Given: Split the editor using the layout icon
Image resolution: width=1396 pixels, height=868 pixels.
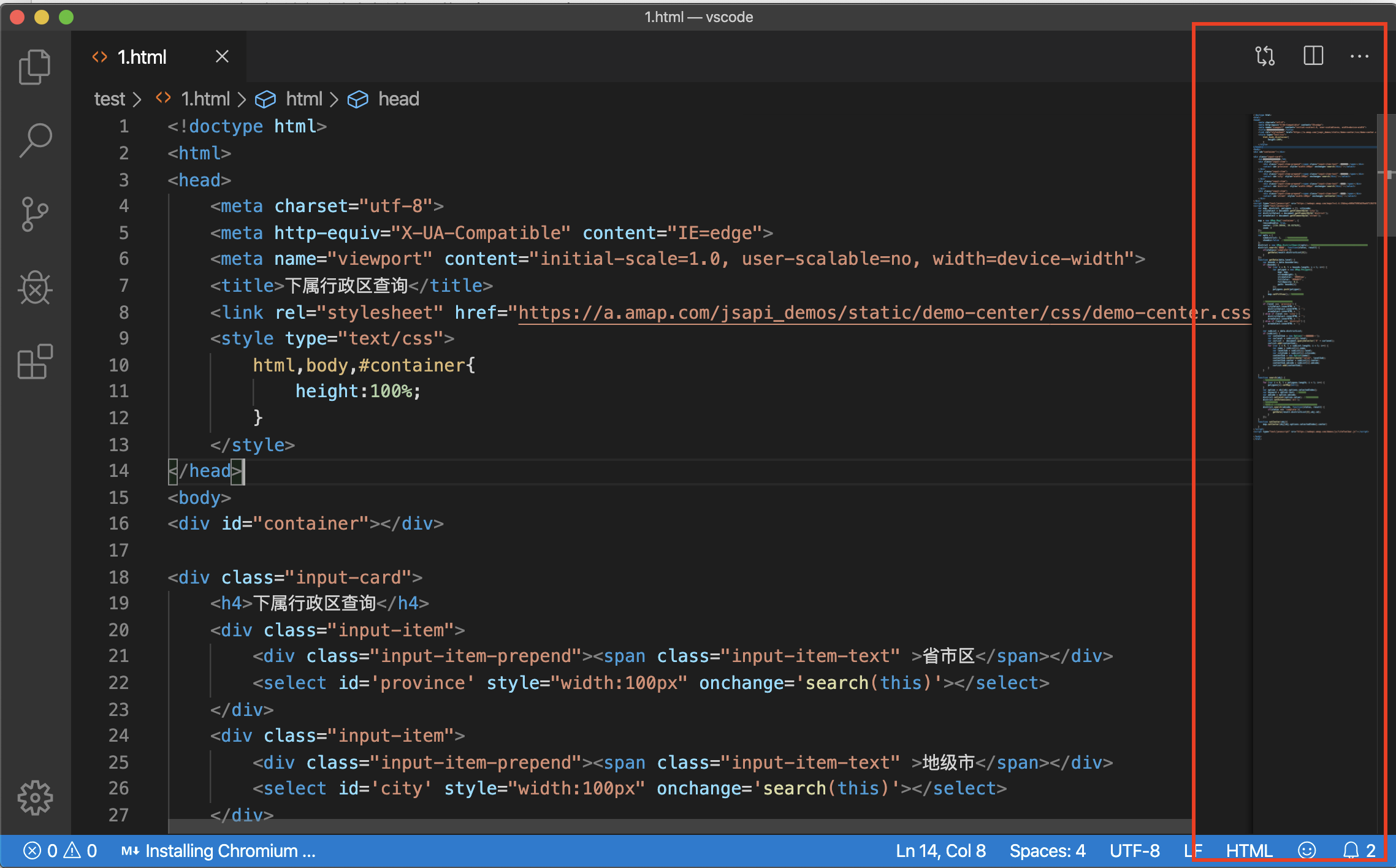Looking at the screenshot, I should pyautogui.click(x=1313, y=56).
